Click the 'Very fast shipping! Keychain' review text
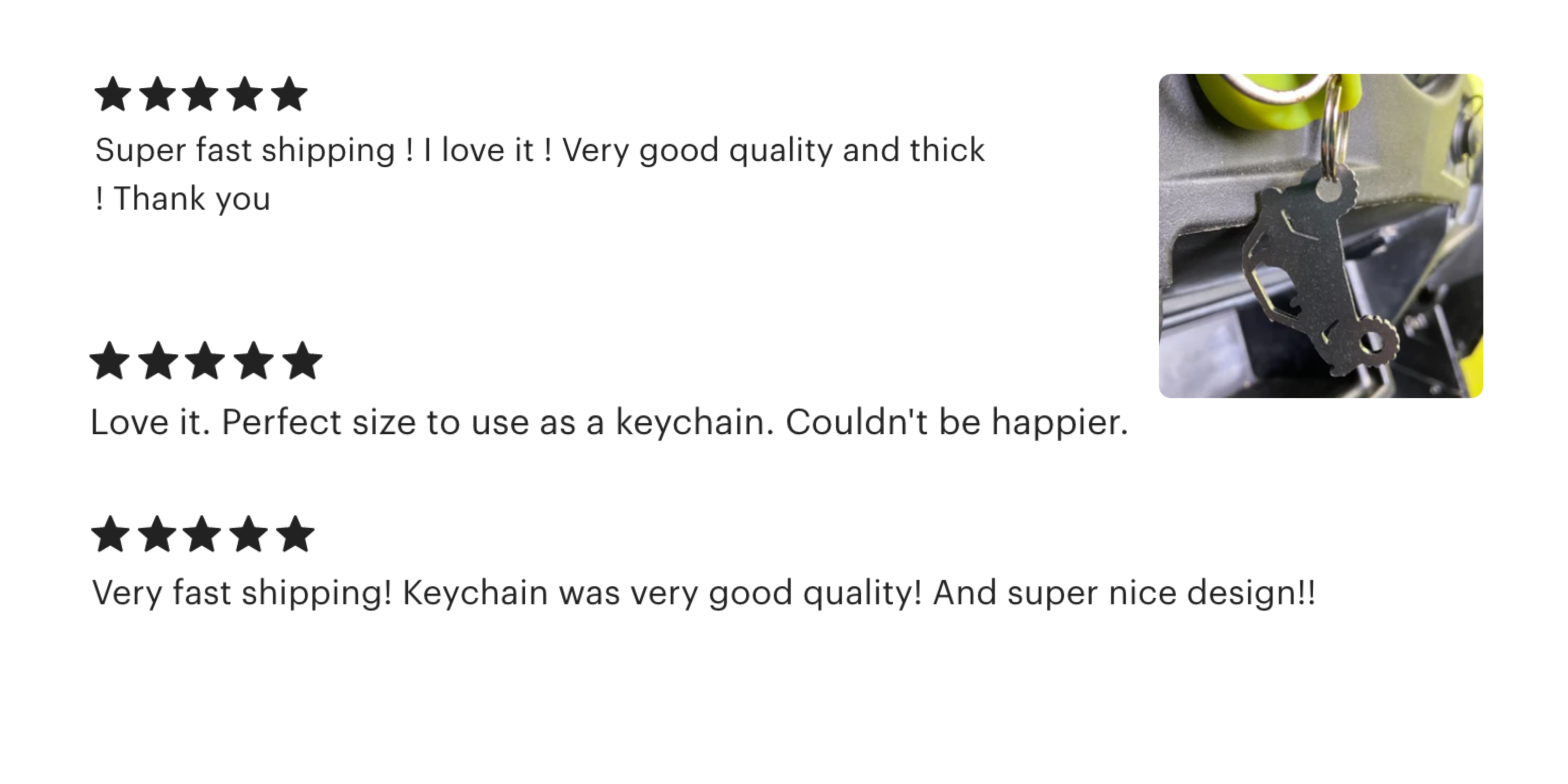The image size is (1568, 784). pos(703,593)
